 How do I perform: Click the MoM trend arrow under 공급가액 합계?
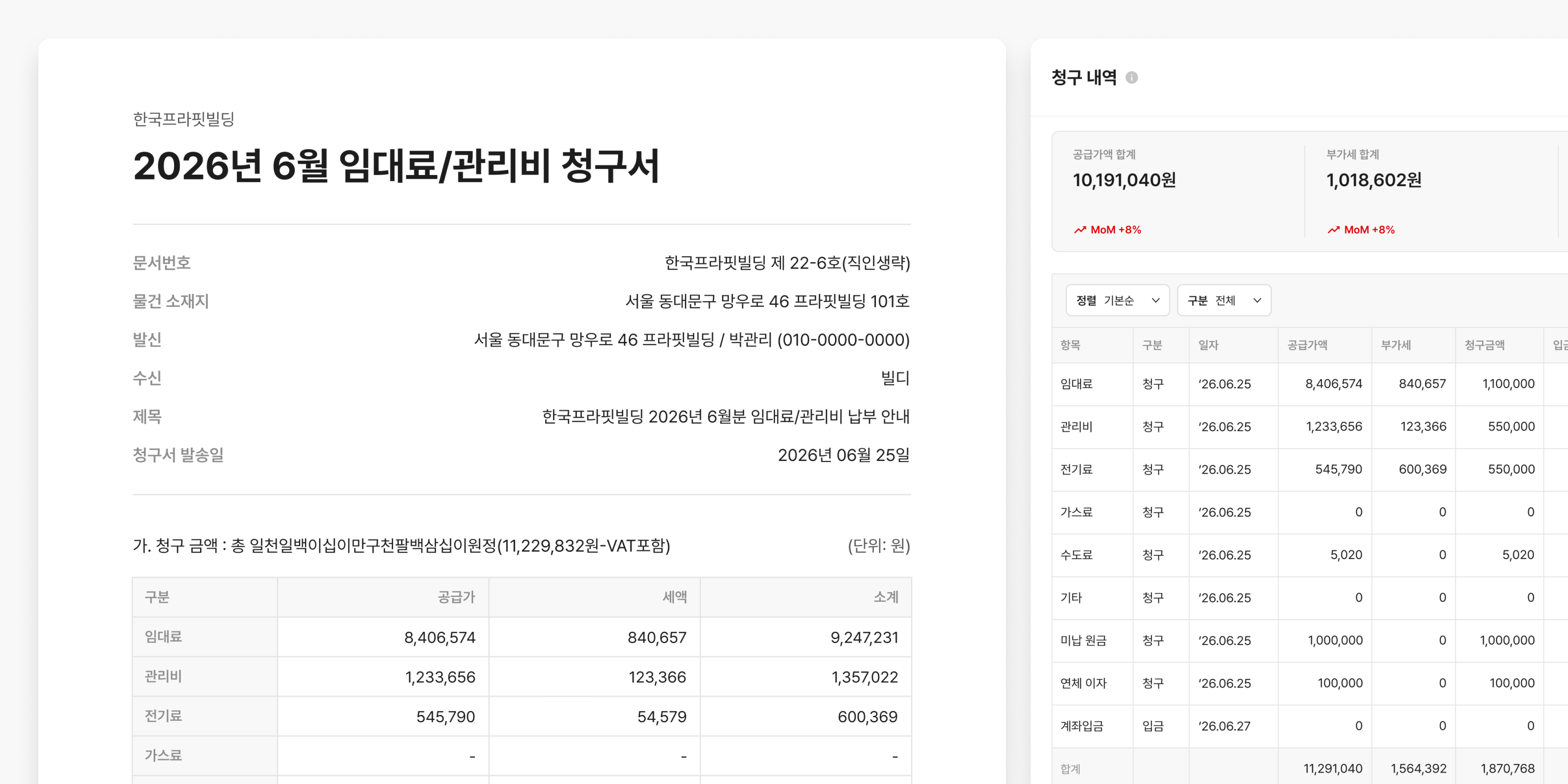[x=1080, y=230]
